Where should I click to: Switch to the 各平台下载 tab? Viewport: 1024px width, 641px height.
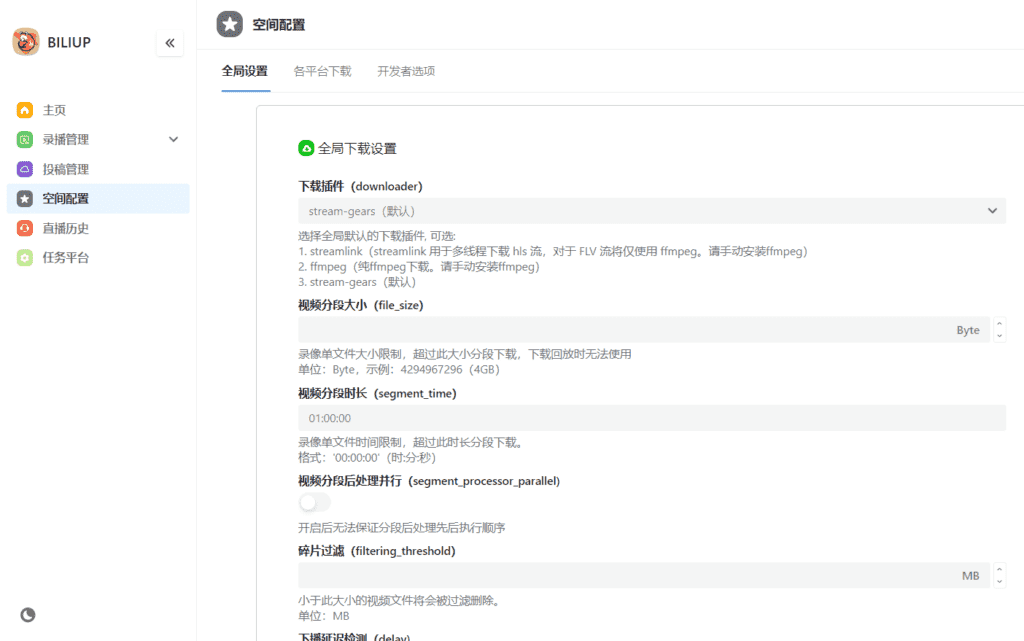tap(322, 71)
